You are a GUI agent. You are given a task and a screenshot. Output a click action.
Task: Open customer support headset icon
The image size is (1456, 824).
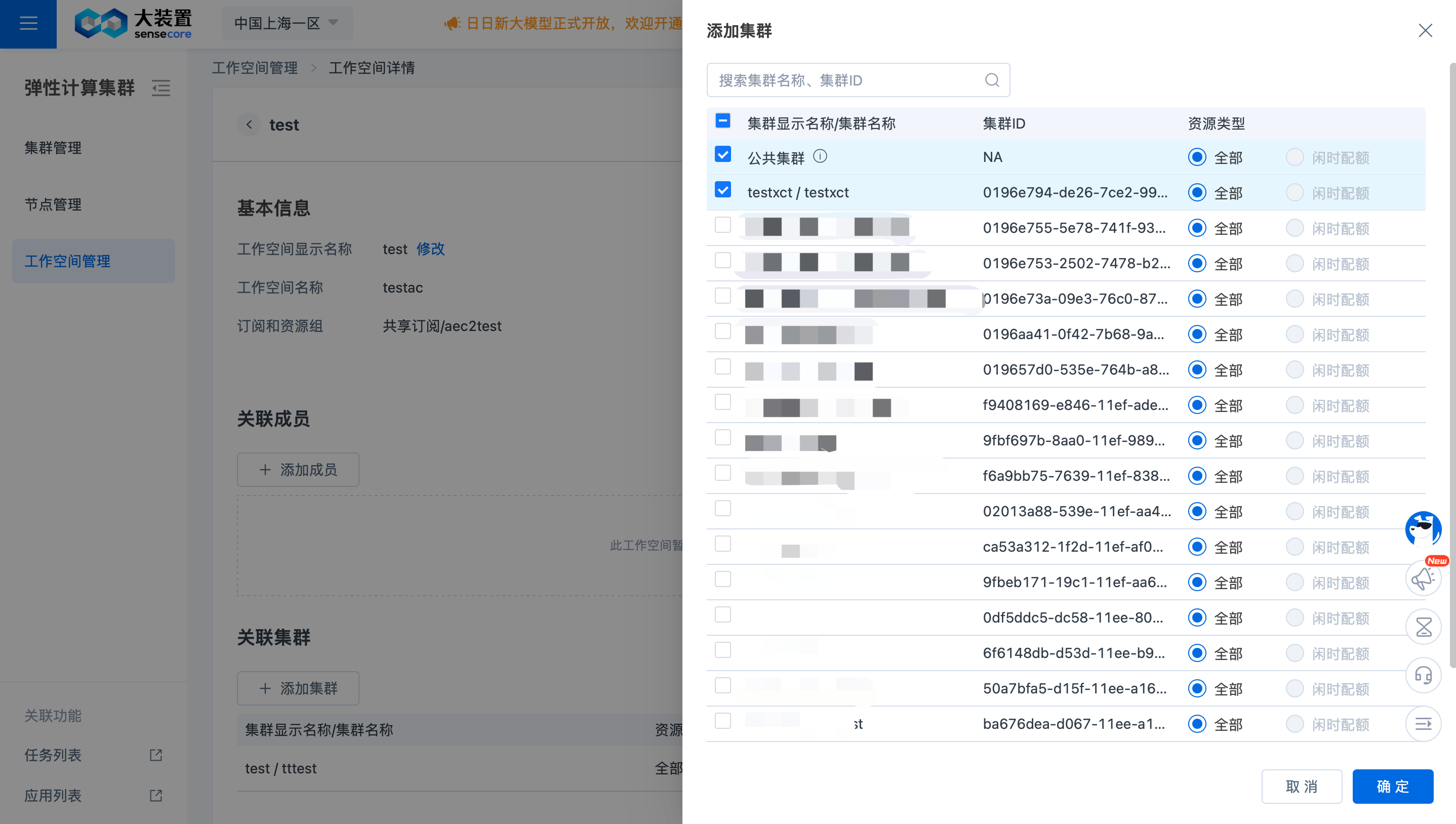[x=1423, y=675]
